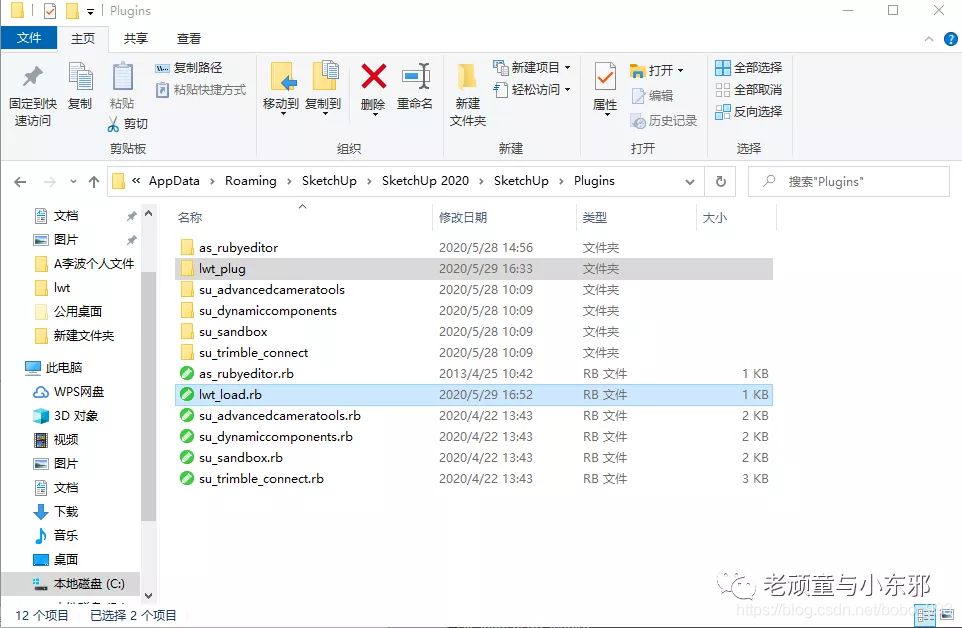Go back with the left arrow
Image resolution: width=962 pixels, height=628 pixels.
pyautogui.click(x=20, y=182)
